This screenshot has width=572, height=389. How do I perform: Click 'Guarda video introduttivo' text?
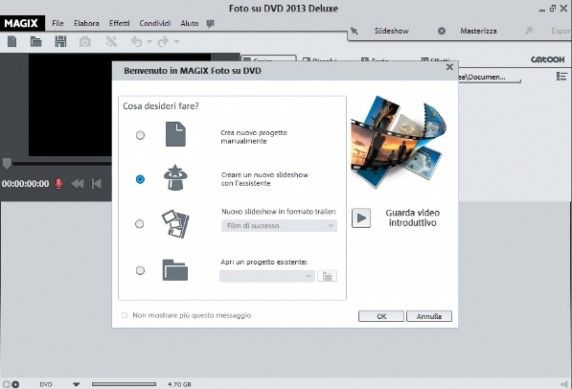tap(413, 218)
